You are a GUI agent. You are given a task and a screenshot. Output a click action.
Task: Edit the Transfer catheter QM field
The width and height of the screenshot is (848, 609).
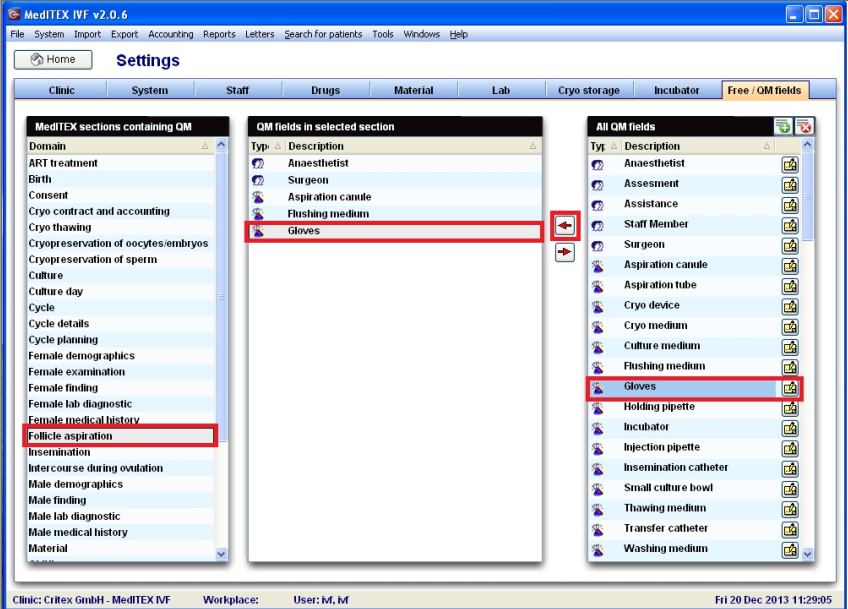[790, 529]
